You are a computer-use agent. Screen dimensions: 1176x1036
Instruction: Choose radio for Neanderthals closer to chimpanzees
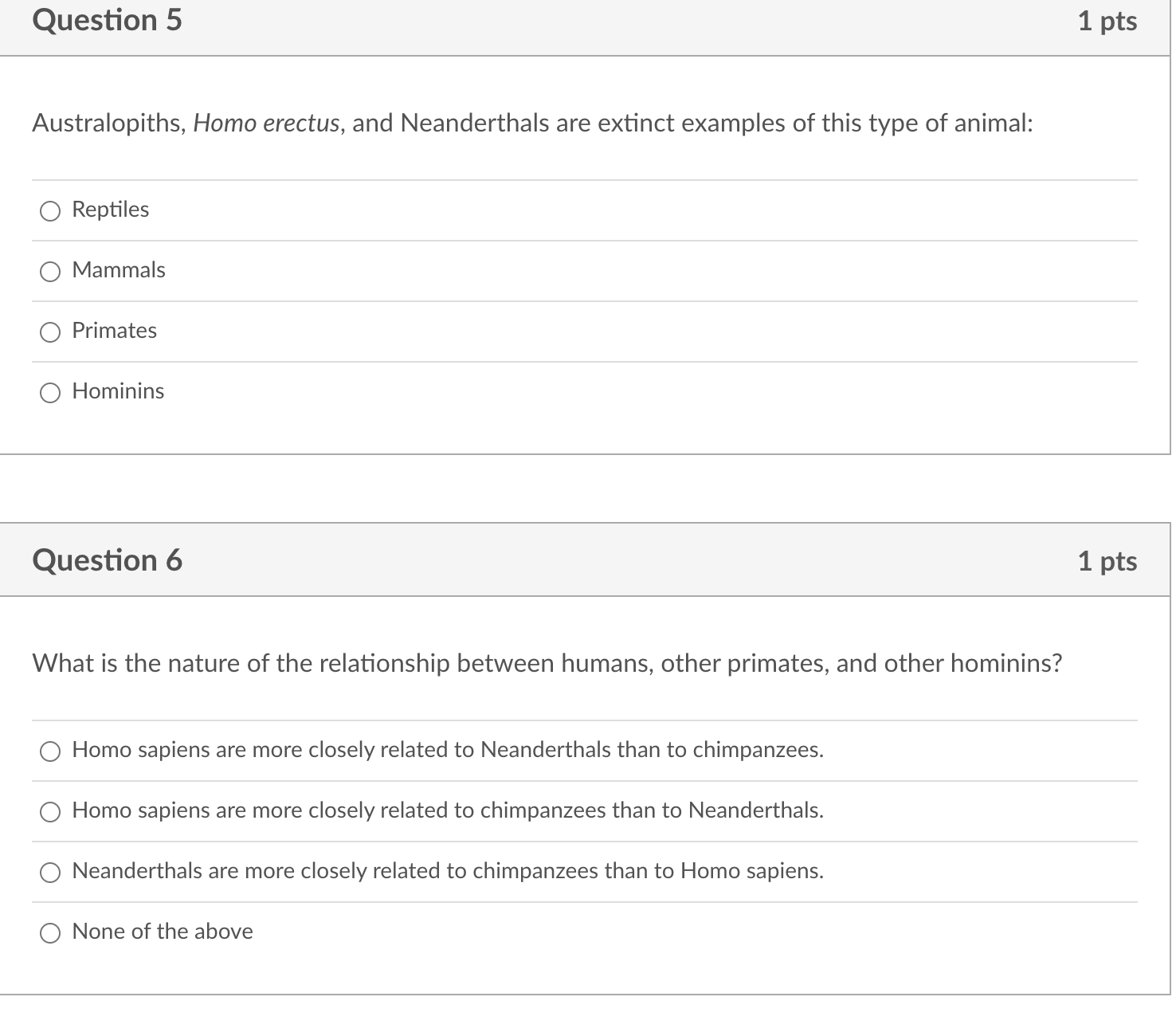[50, 872]
